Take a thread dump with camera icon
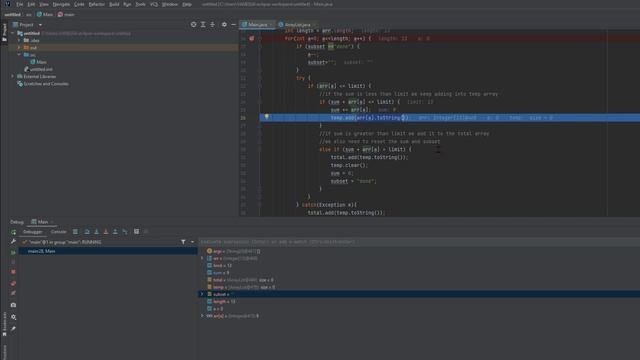The image size is (640, 360). [13, 305]
